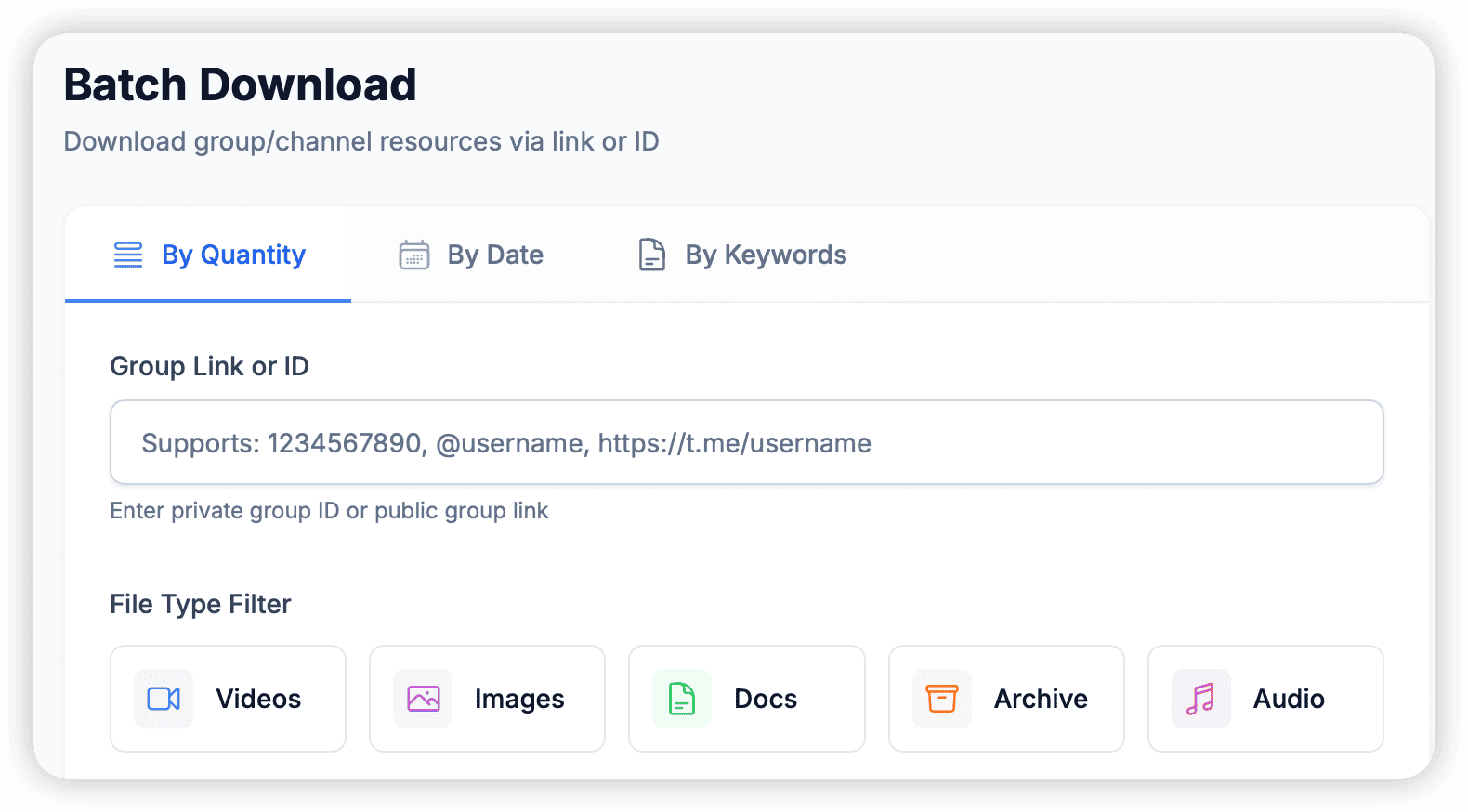Click the green document icon for Docs
This screenshot has height=812, width=1468.
[x=682, y=699]
